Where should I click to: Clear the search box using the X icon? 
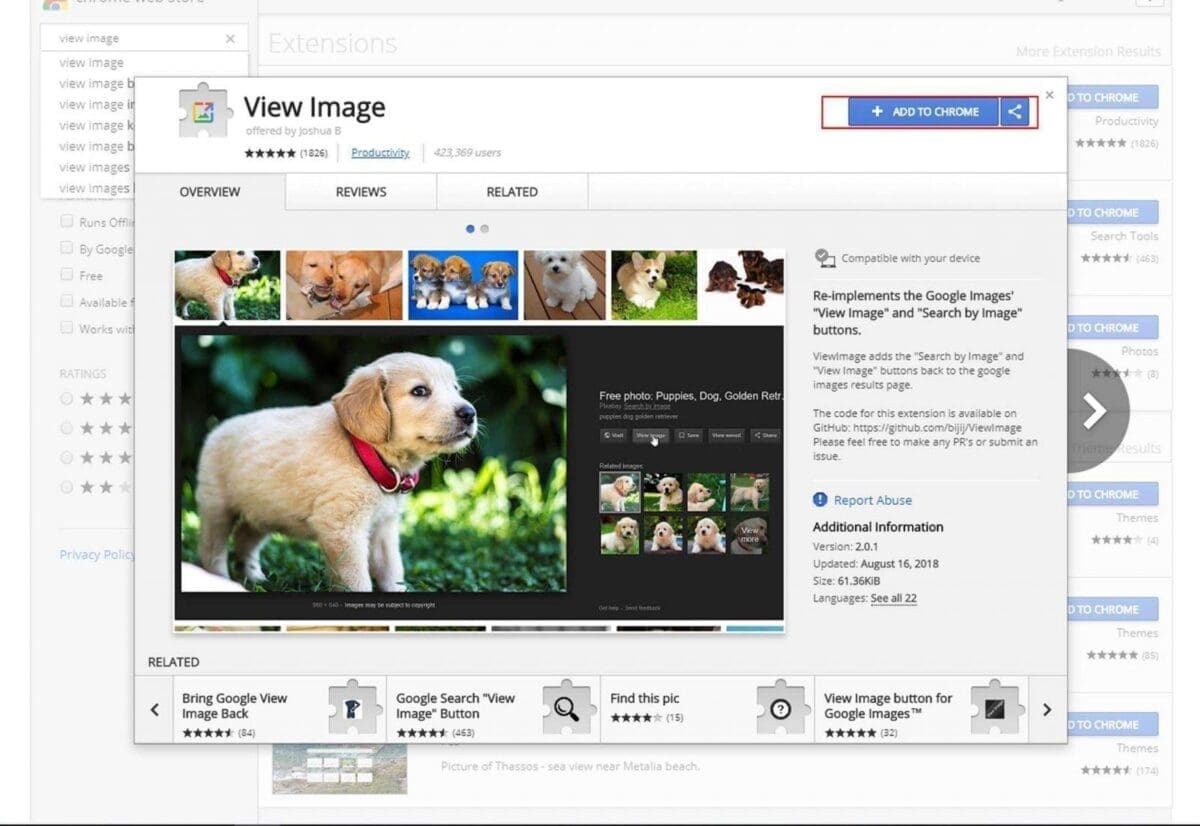[230, 39]
